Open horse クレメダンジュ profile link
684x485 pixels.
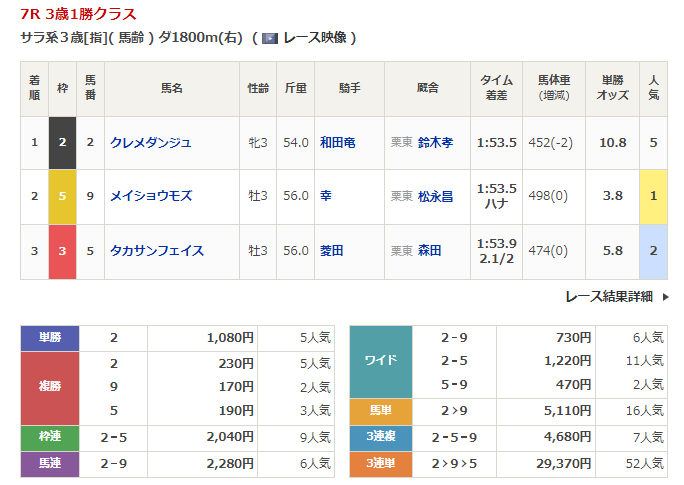click(x=151, y=142)
